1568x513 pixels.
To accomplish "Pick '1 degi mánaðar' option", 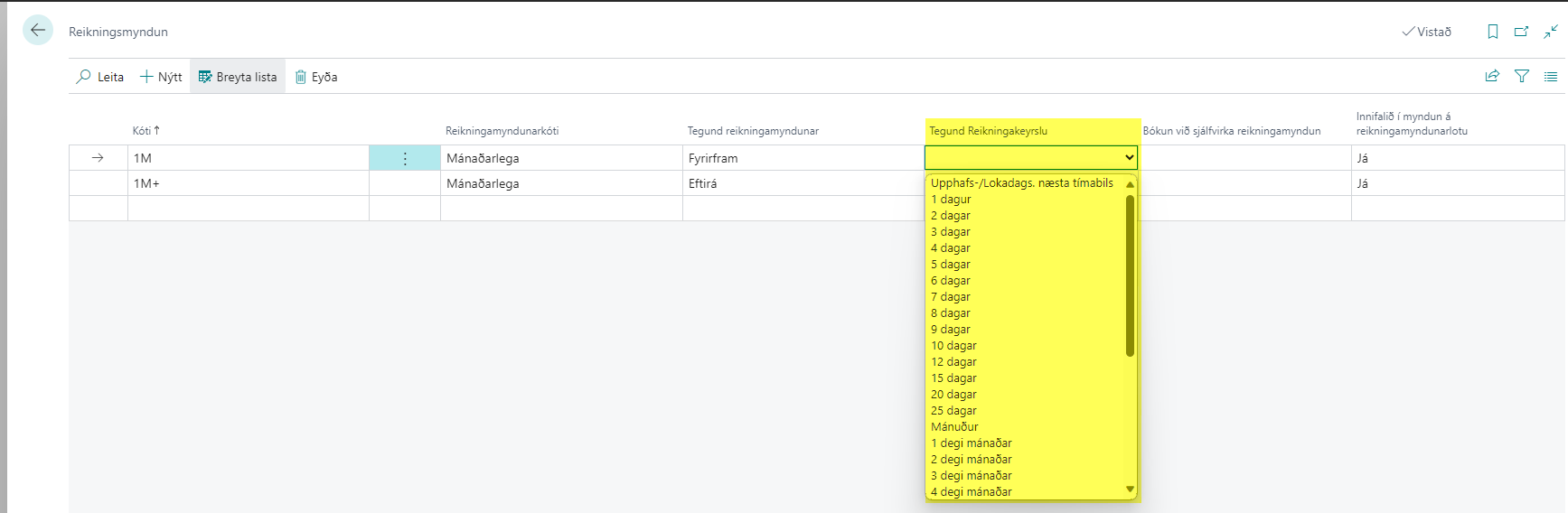I will [972, 443].
